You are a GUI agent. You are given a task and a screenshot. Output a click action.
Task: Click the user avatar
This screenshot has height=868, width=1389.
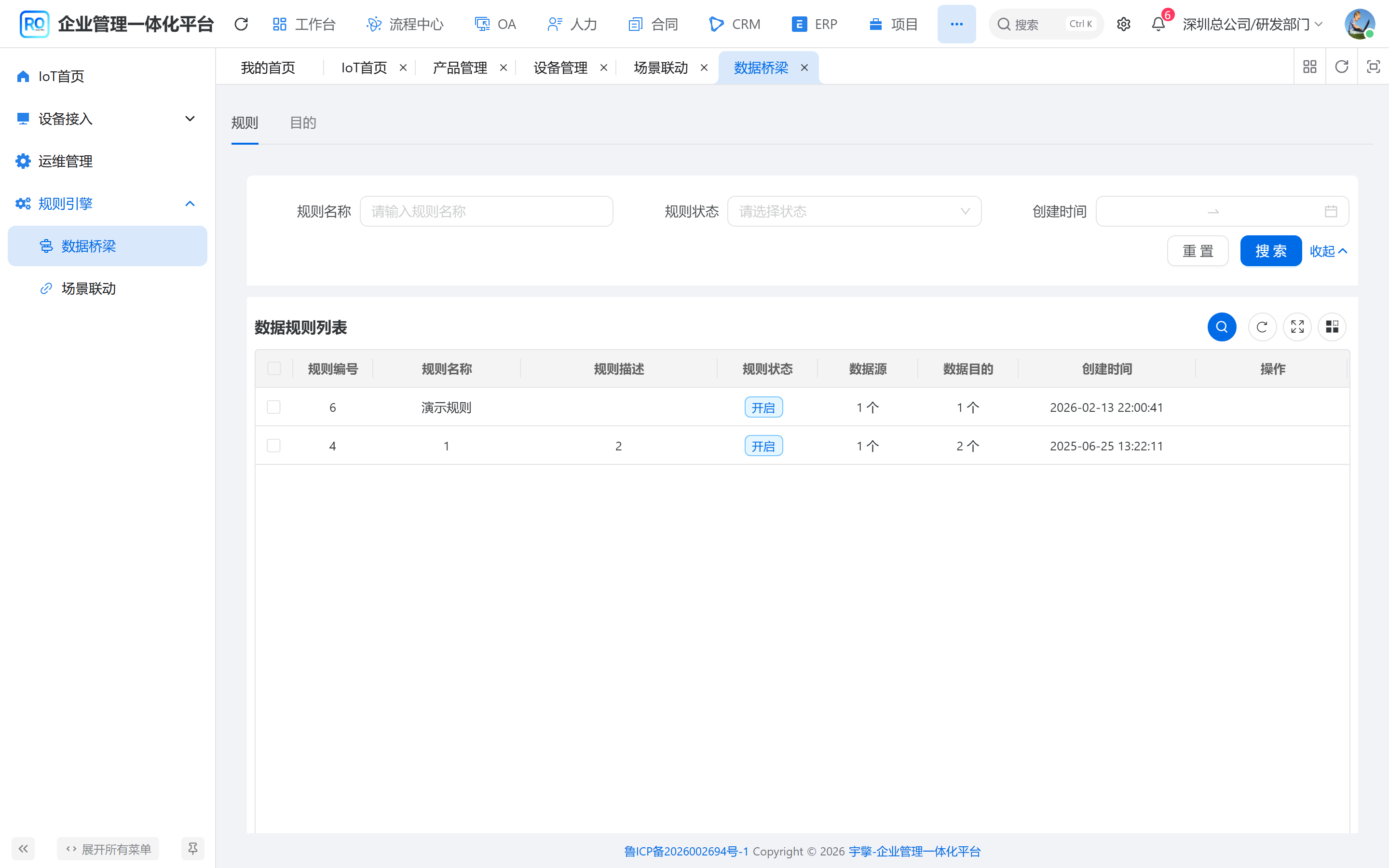1359,24
